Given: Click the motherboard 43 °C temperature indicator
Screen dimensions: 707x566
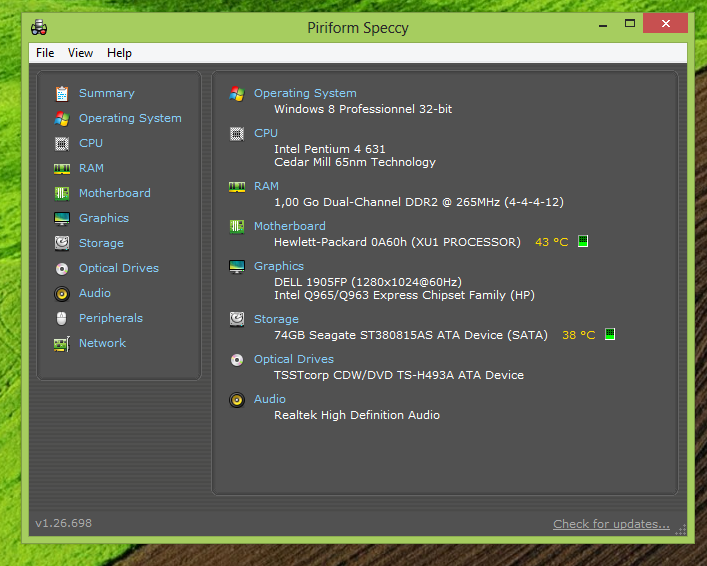Looking at the screenshot, I should pyautogui.click(x=551, y=242).
